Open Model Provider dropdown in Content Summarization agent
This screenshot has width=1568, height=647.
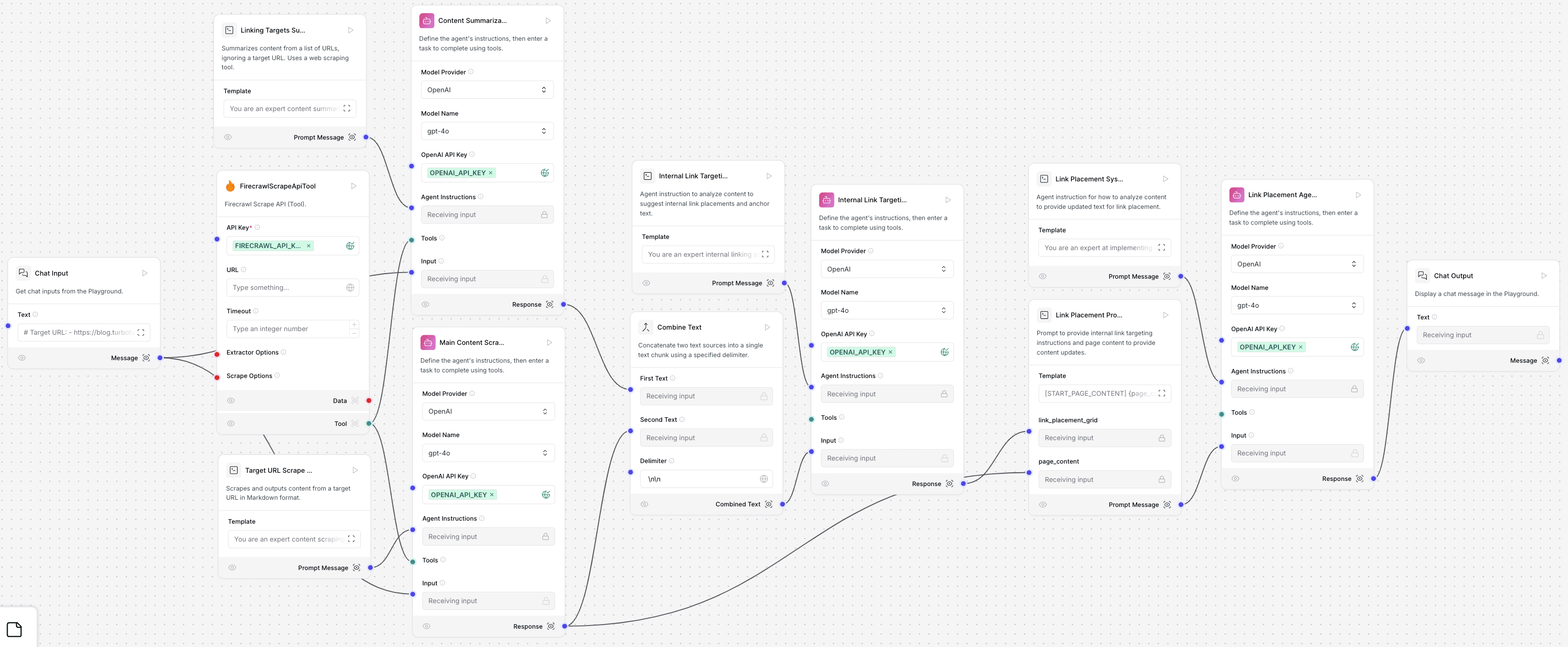pos(487,90)
